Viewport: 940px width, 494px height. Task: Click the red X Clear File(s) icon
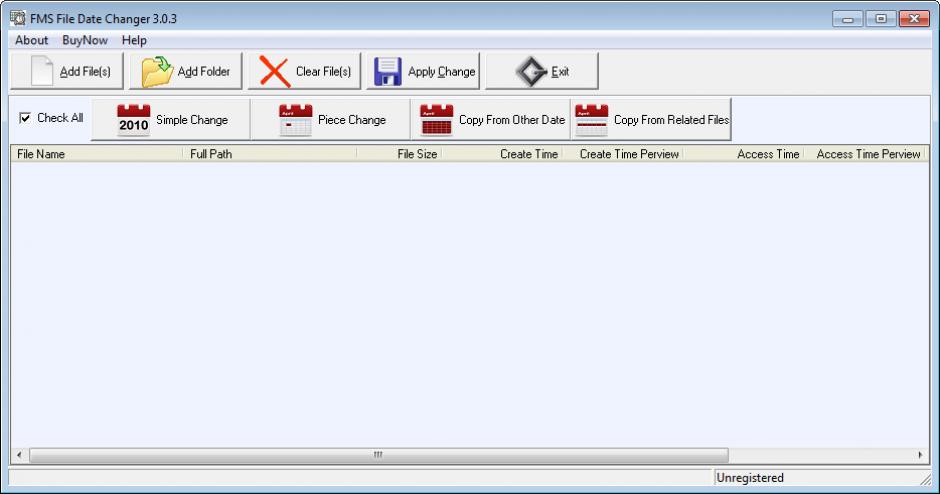pyautogui.click(x=275, y=72)
